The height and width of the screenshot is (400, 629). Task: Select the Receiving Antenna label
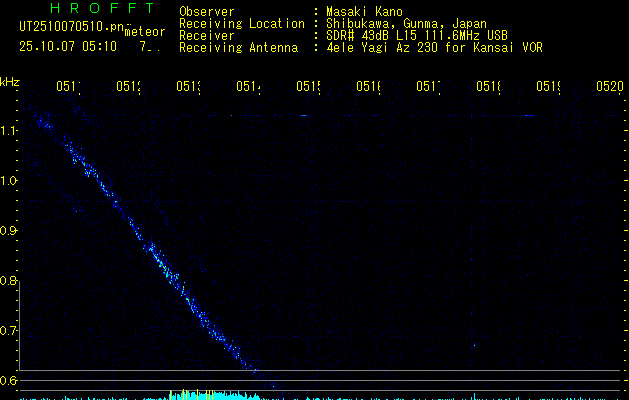tap(238, 48)
